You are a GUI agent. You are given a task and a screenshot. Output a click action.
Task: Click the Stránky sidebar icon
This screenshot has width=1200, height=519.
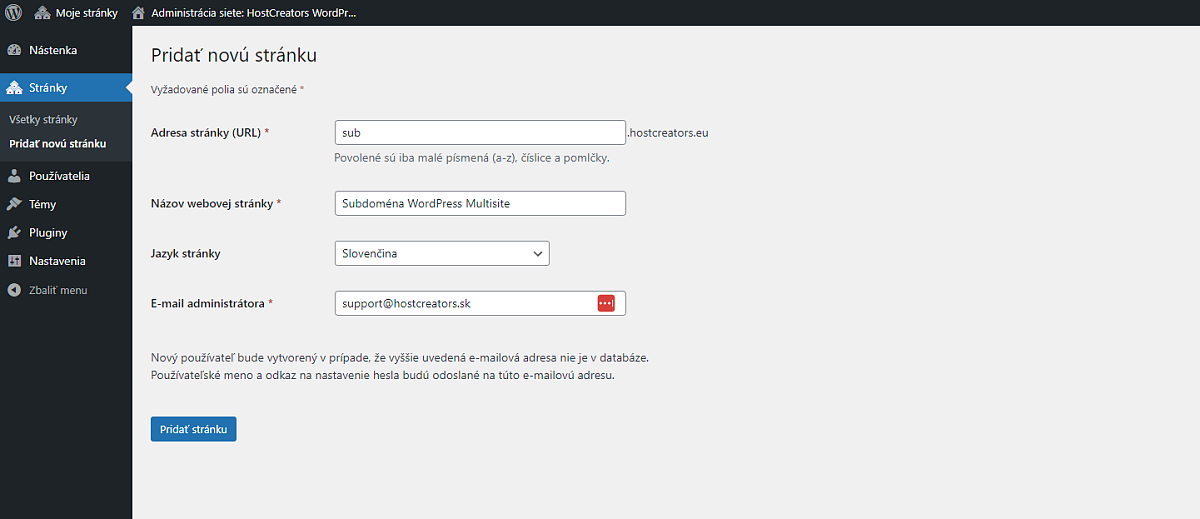[x=14, y=88]
